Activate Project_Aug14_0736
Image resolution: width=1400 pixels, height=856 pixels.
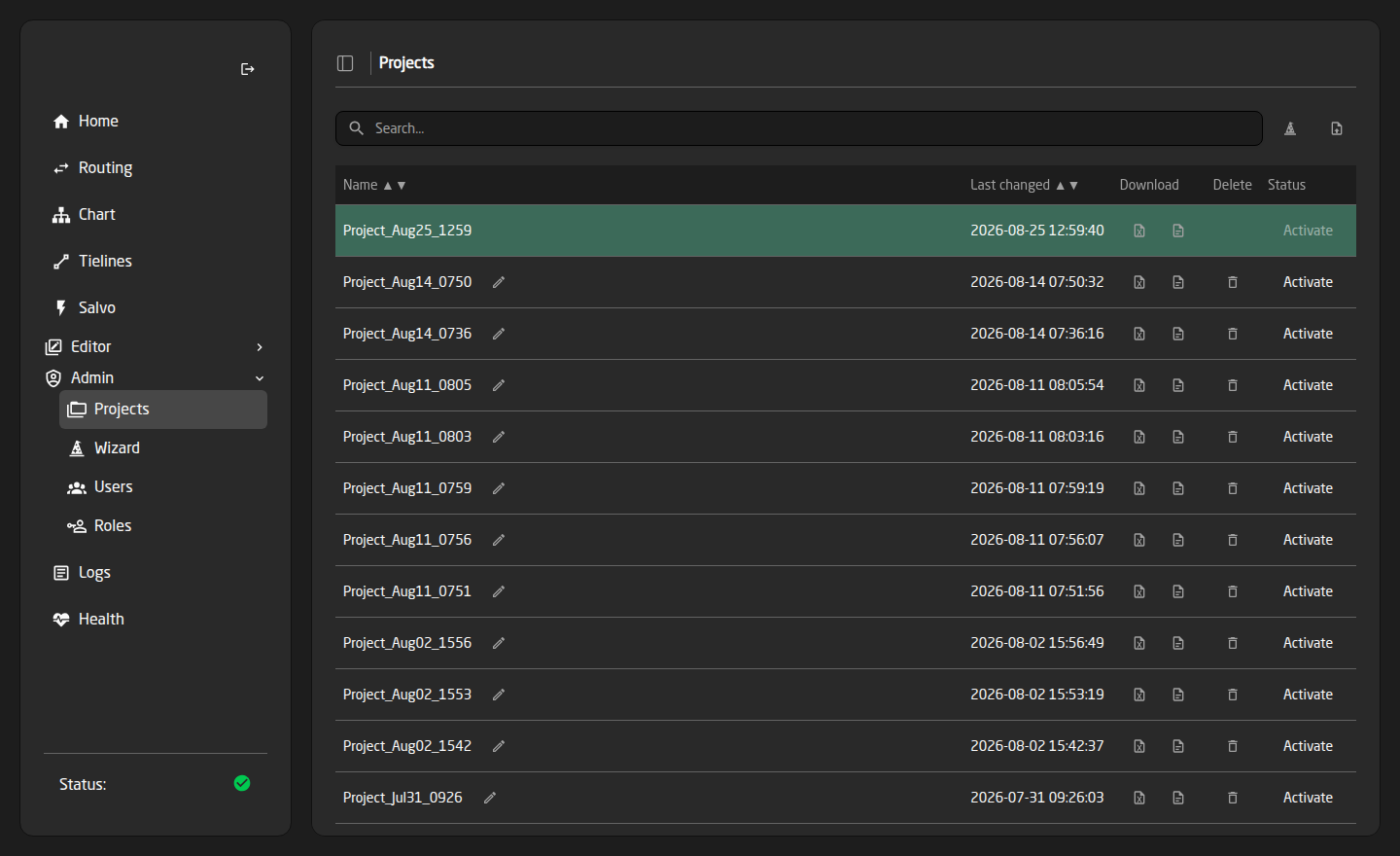click(1308, 334)
